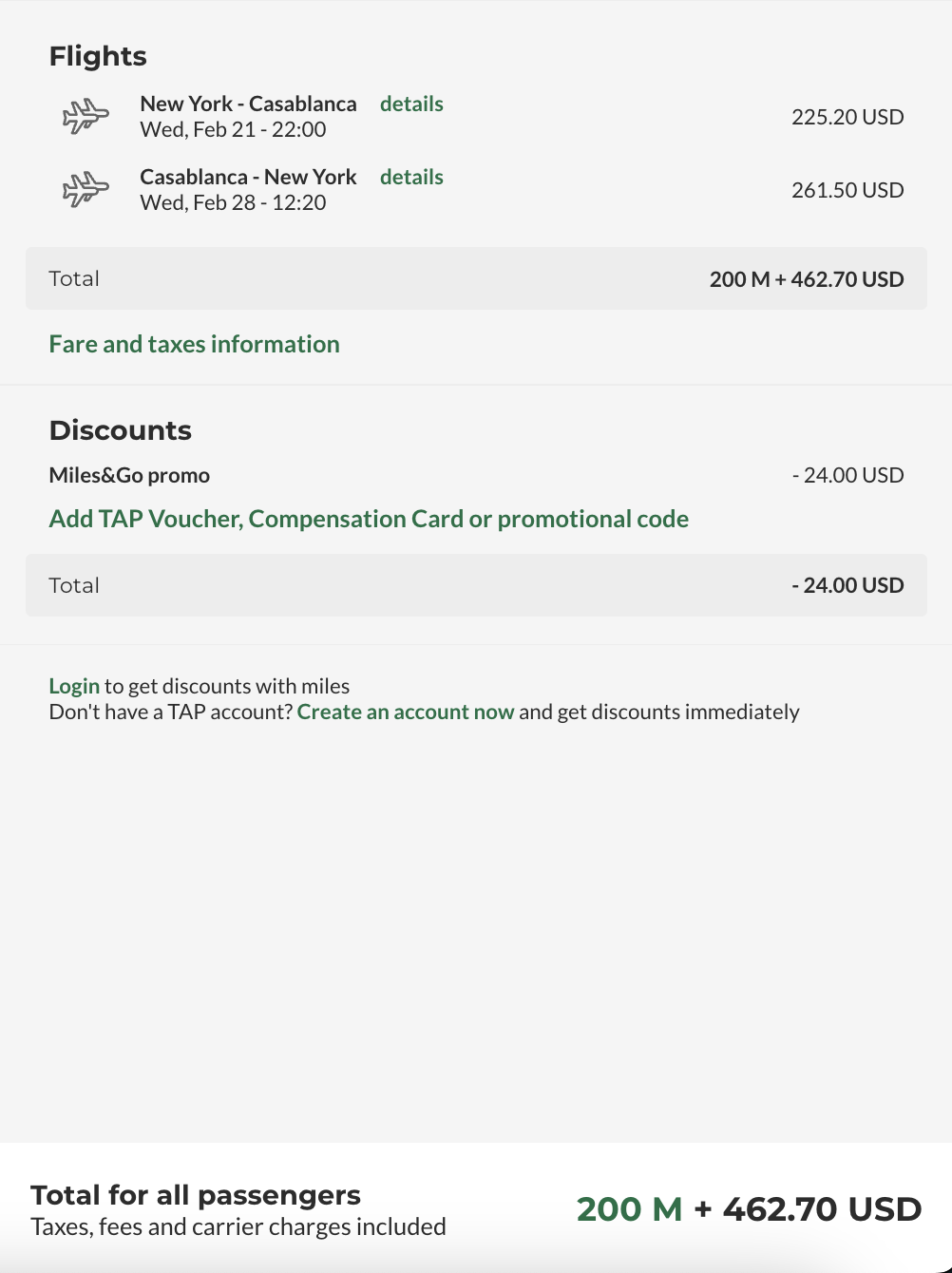Click the Discounts section heading
Screen dimensions: 952x1273
(x=121, y=430)
